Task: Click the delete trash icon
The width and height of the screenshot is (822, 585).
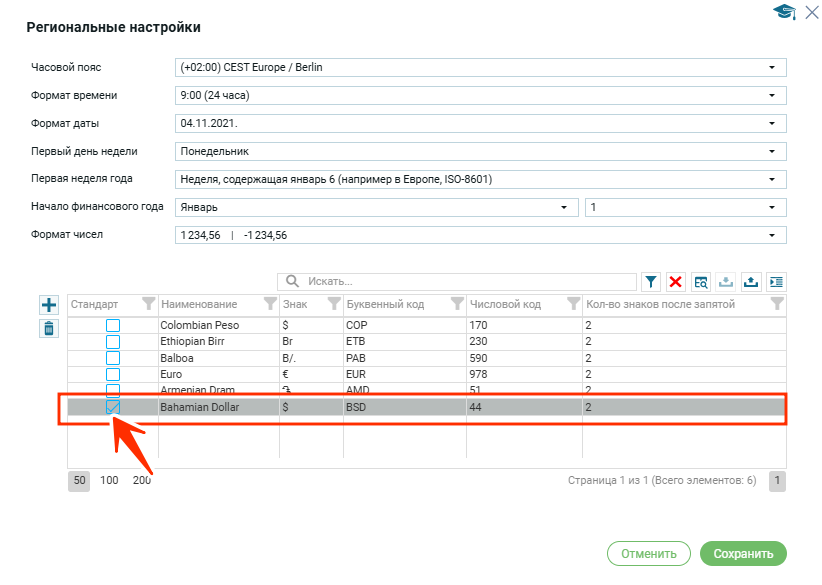Action: coord(49,328)
